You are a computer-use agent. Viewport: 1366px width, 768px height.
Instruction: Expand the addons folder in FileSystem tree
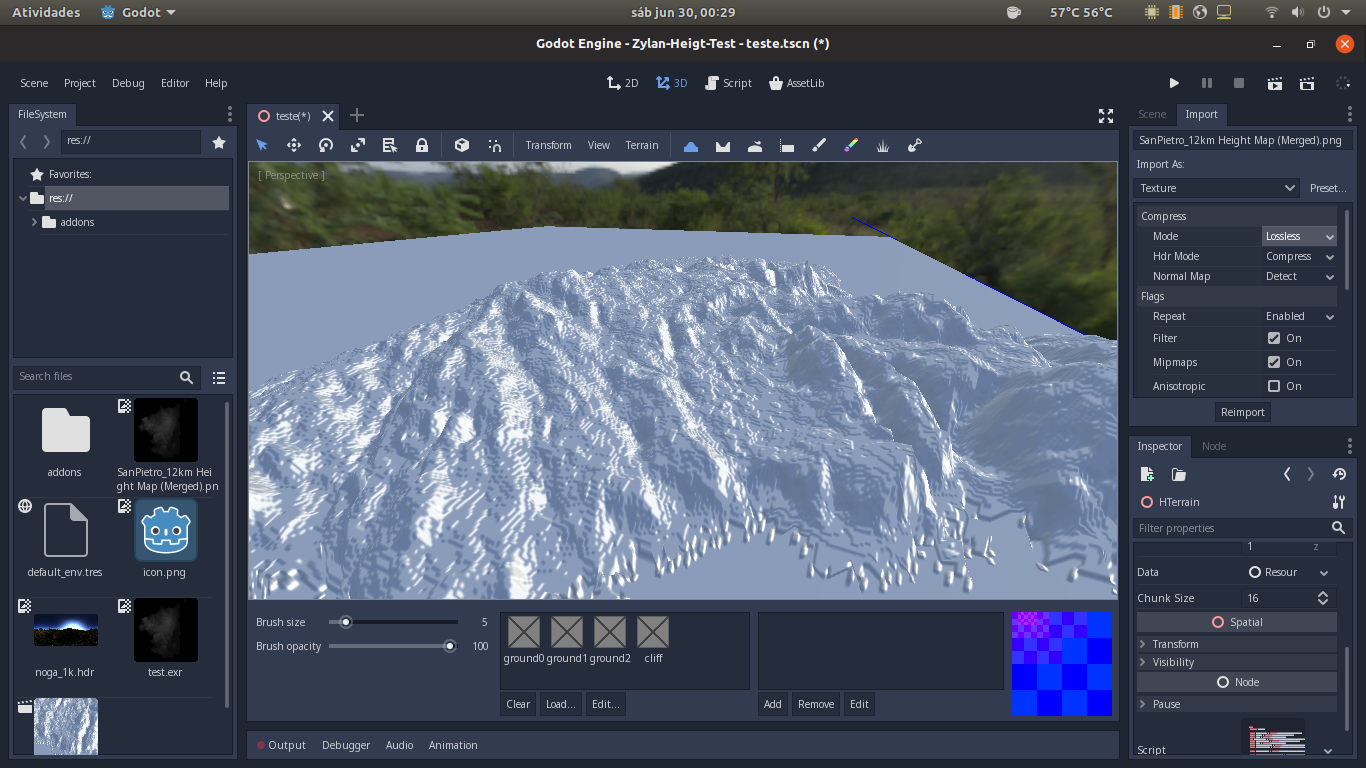point(35,222)
